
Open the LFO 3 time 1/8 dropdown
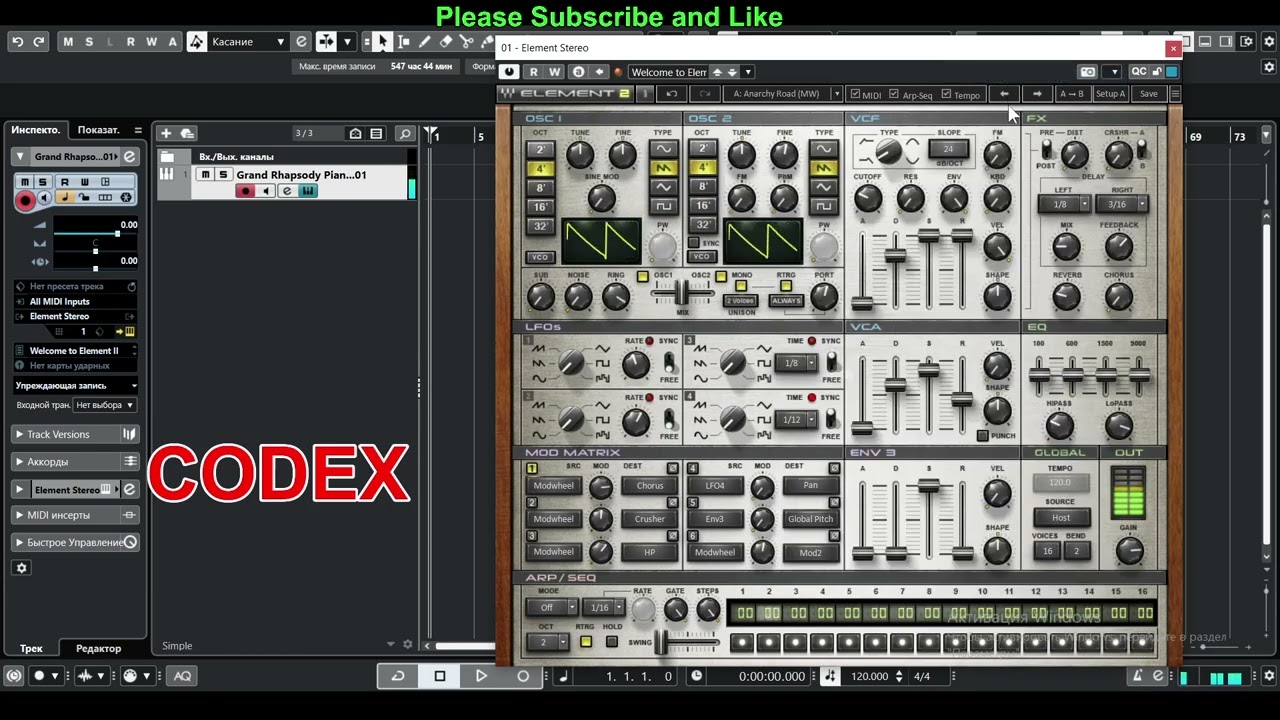[797, 363]
